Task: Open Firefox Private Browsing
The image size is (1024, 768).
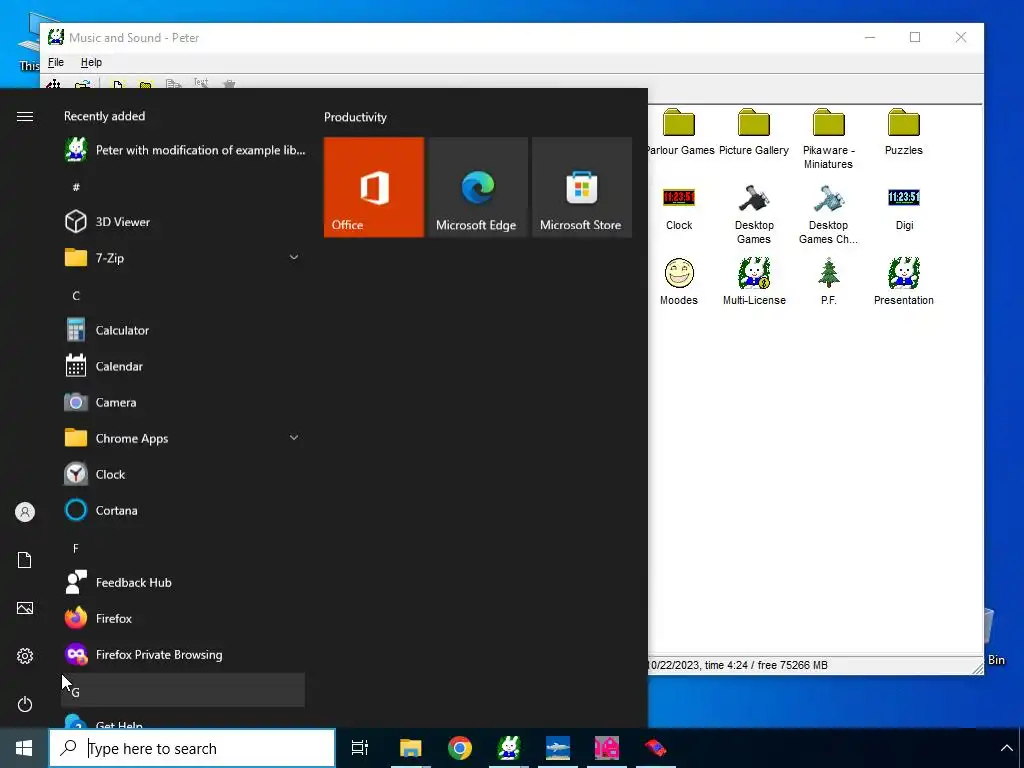Action: pos(184,654)
